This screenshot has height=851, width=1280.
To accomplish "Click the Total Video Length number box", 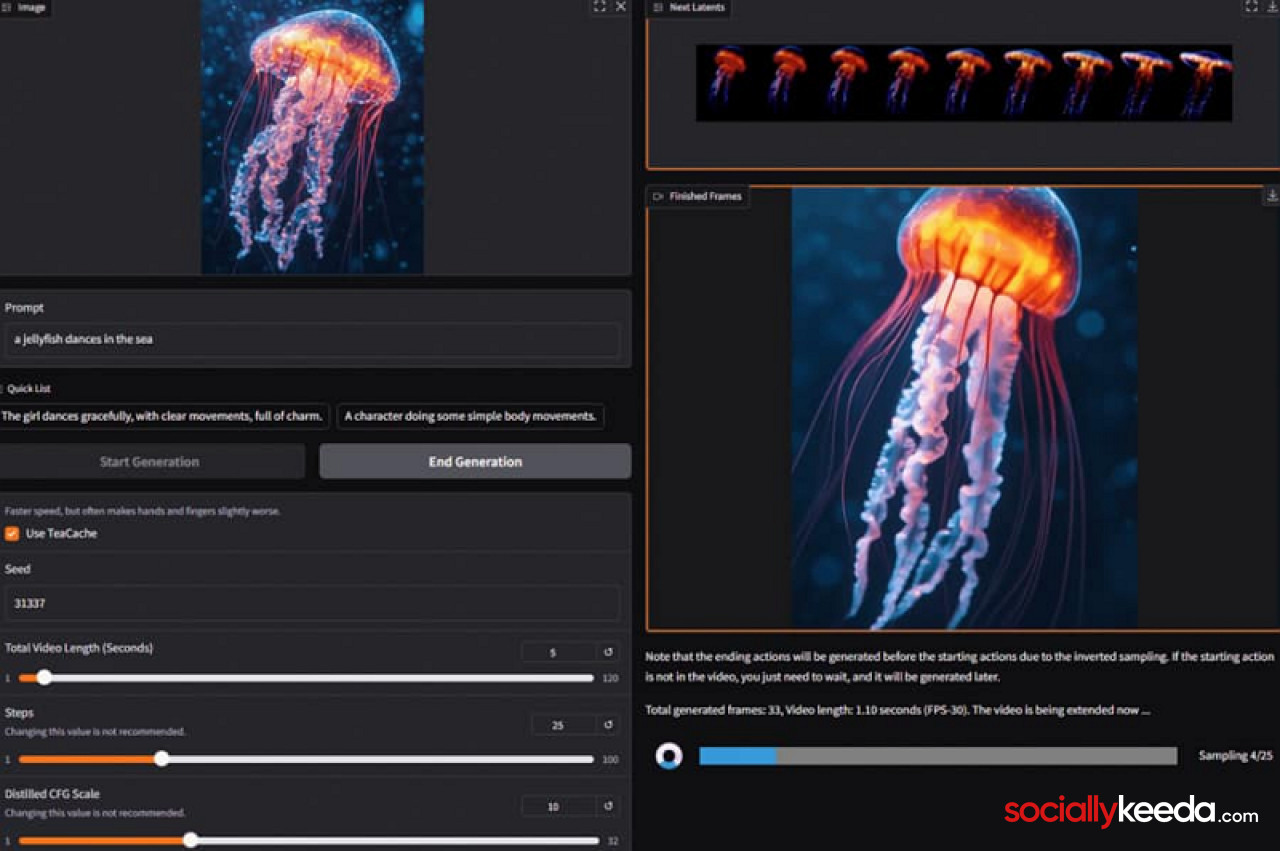I will (x=559, y=652).
